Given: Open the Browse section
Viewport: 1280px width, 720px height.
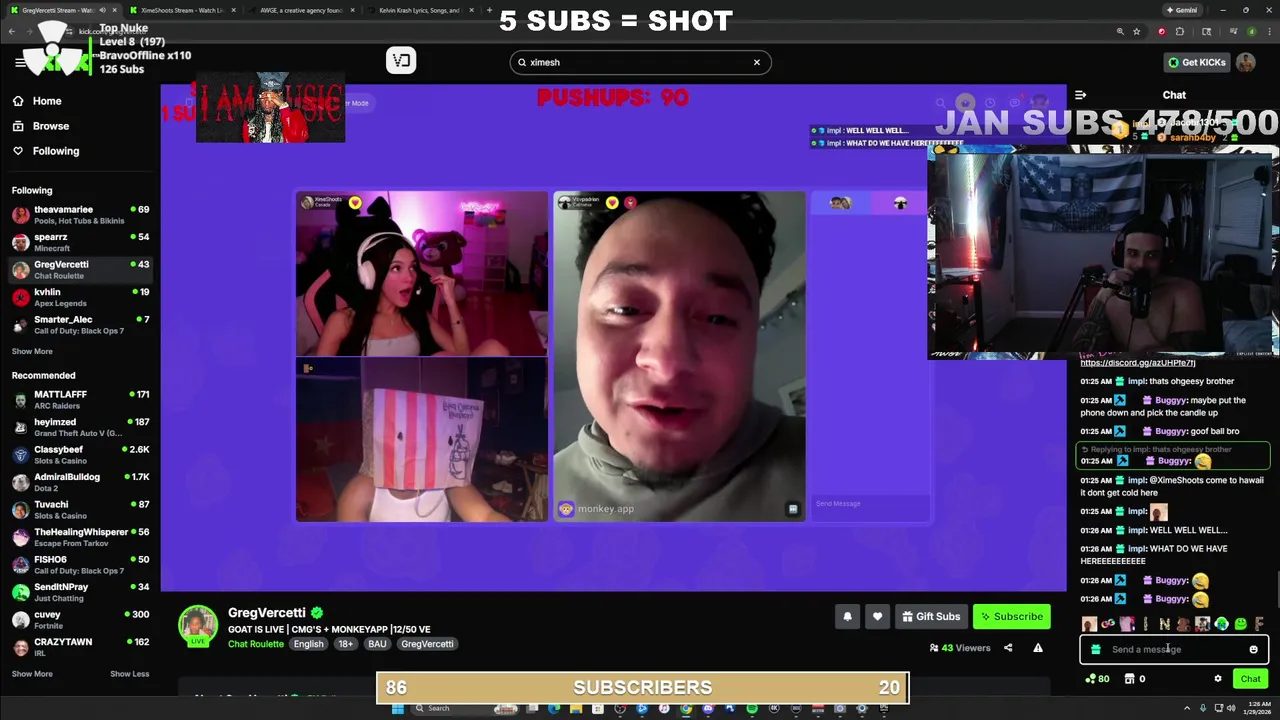Looking at the screenshot, I should point(40,126).
